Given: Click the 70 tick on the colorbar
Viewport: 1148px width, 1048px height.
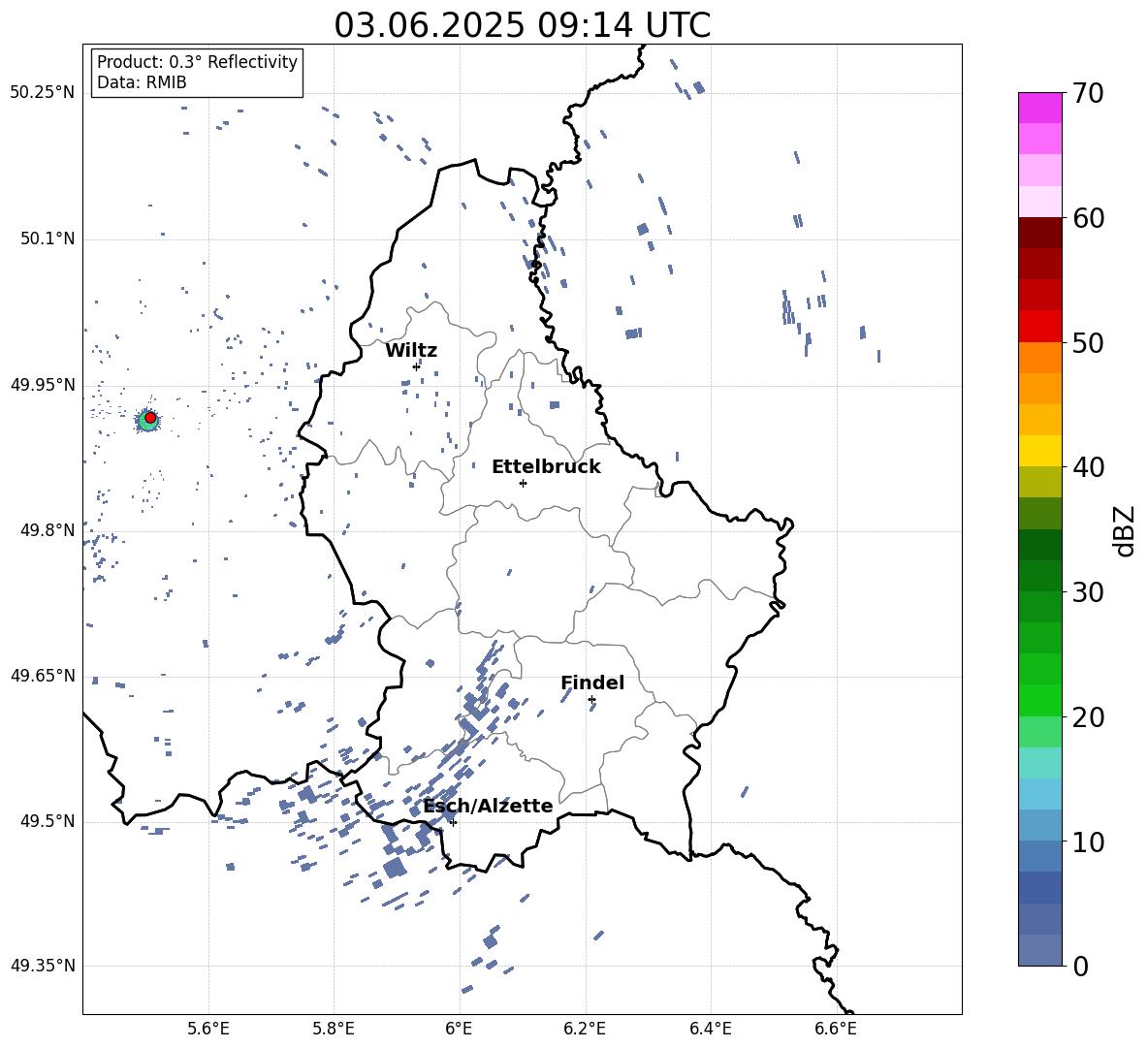Looking at the screenshot, I should click(1088, 94).
